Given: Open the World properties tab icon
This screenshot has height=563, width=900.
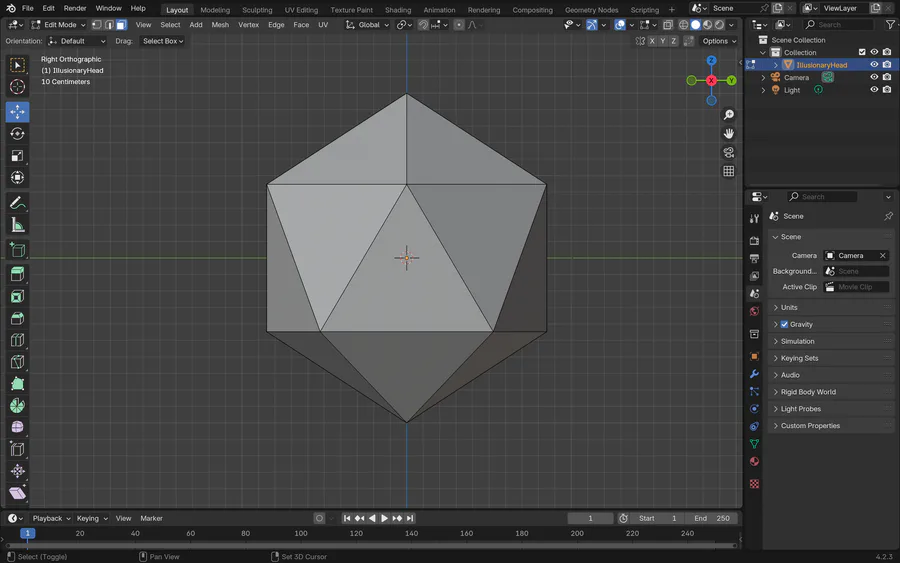Looking at the screenshot, I should [754, 311].
